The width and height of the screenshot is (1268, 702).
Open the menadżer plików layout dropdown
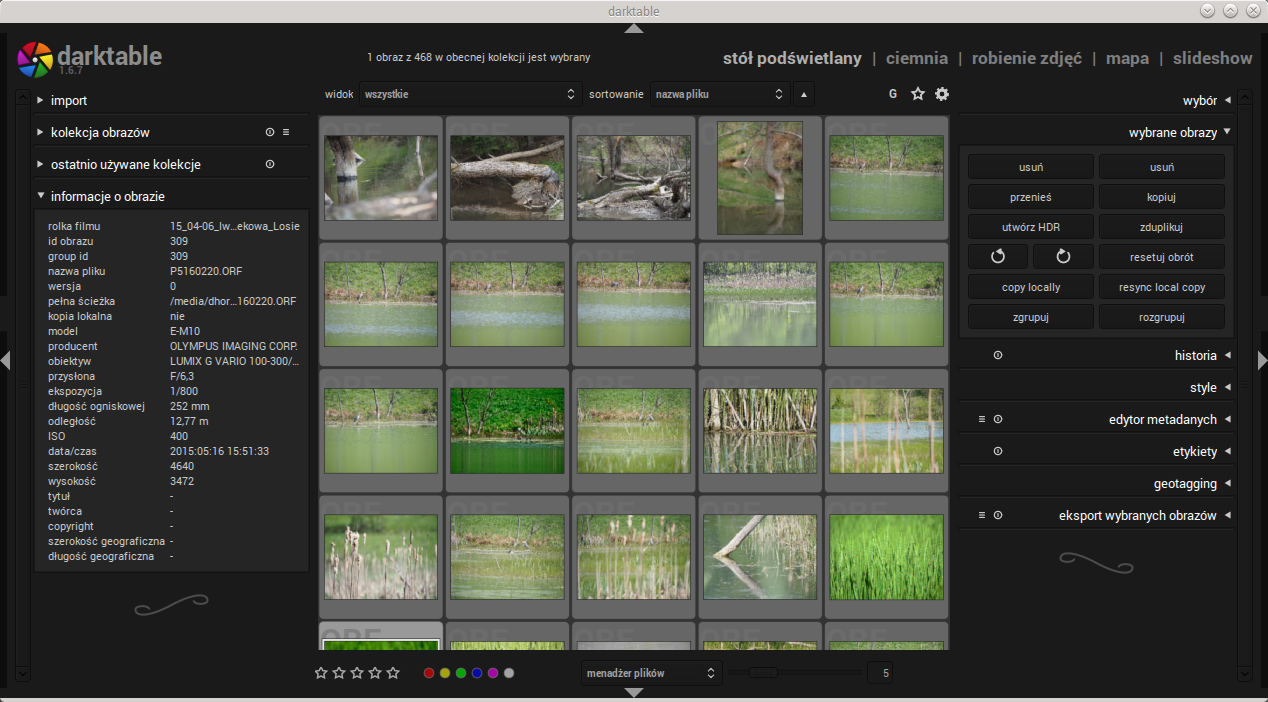[x=651, y=673]
